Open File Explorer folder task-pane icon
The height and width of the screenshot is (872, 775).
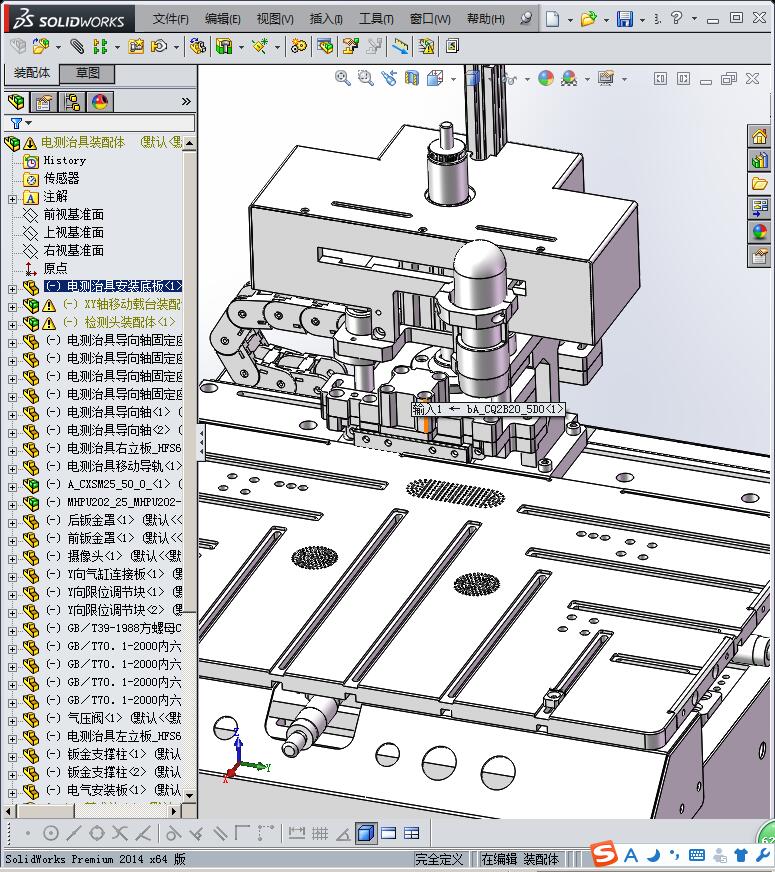[x=759, y=184]
